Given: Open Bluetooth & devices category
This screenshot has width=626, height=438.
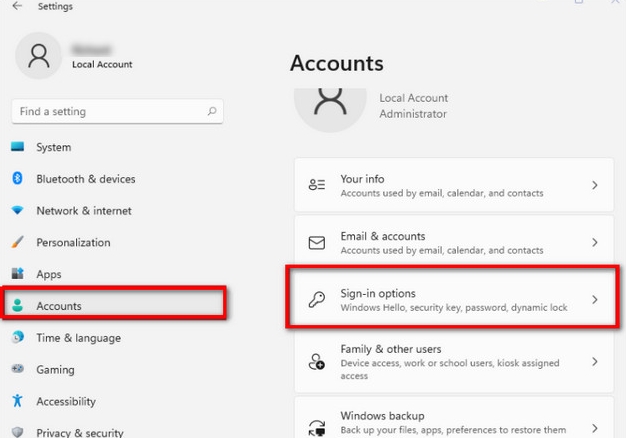Looking at the screenshot, I should (117, 178).
